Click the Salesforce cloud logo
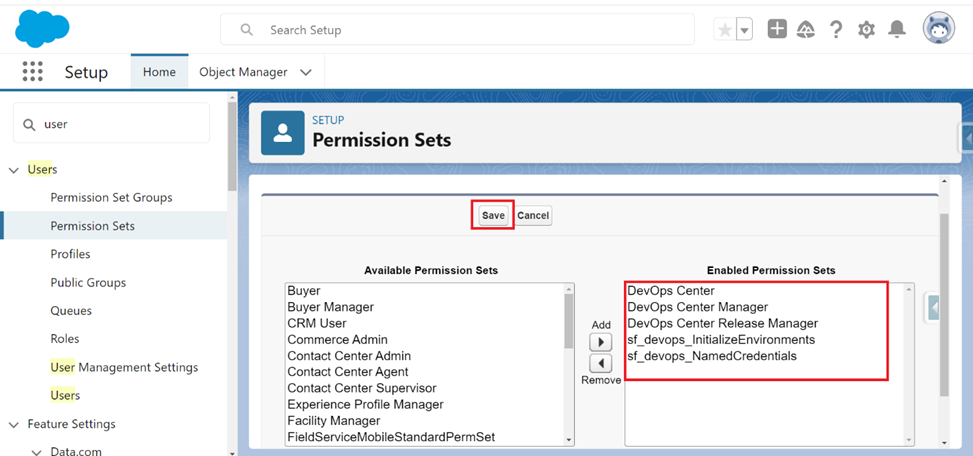 click(x=42, y=29)
